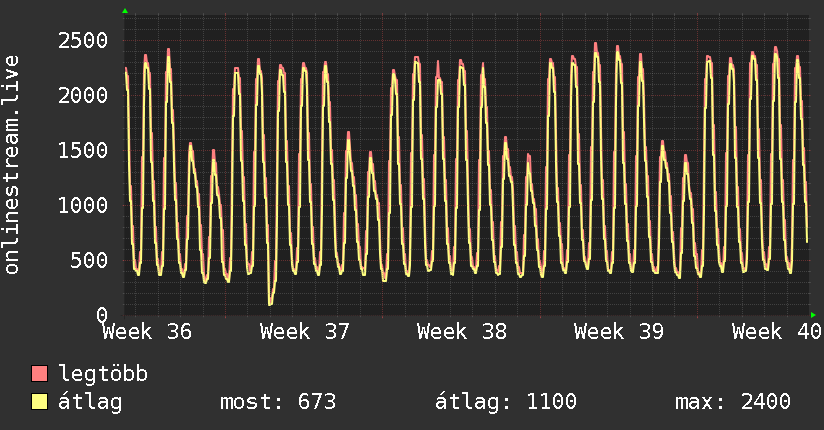Click the pink legtöbb legend swatch
The width and height of the screenshot is (824, 430).
(x=39, y=373)
